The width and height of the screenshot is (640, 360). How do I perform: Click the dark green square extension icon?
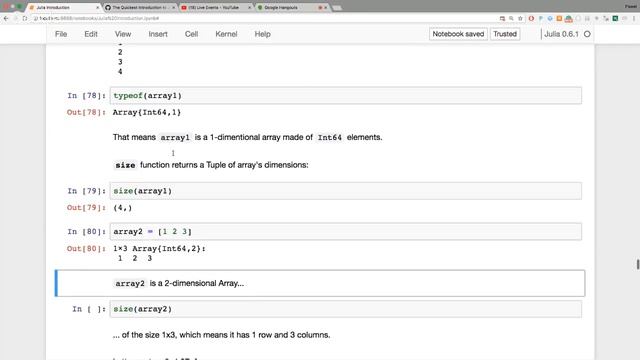pyautogui.click(x=615, y=18)
